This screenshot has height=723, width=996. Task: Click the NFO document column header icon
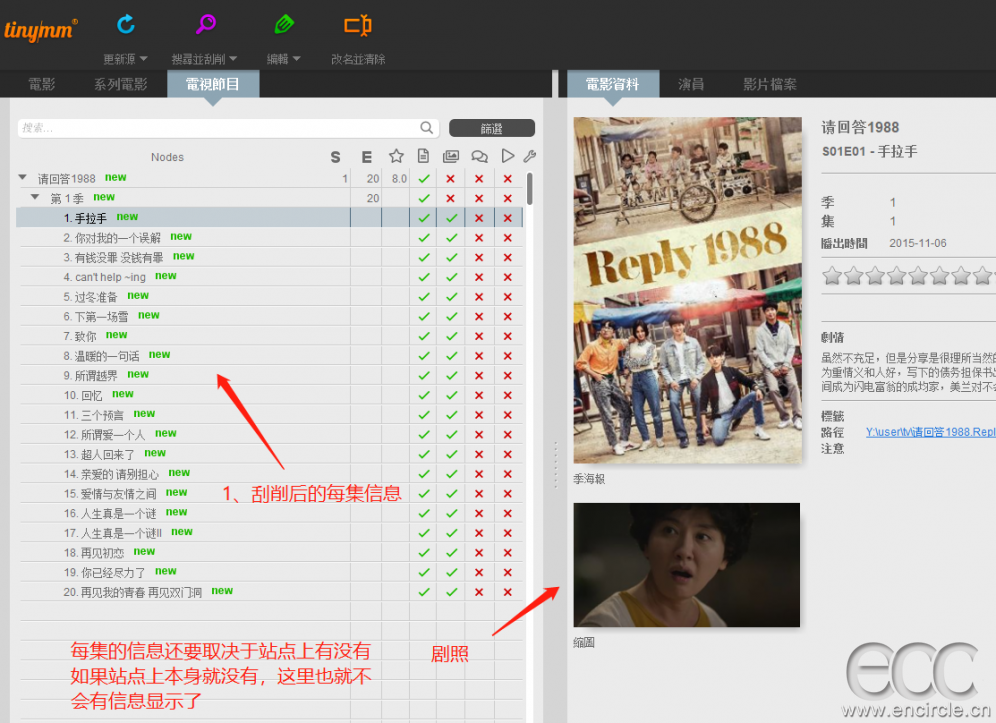(x=423, y=156)
